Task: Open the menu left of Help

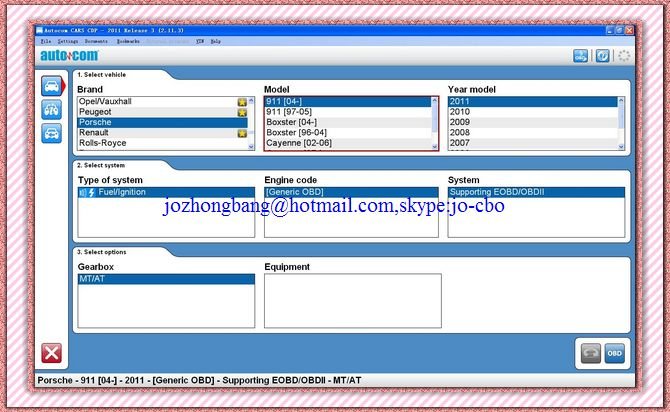Action: [x=200, y=41]
